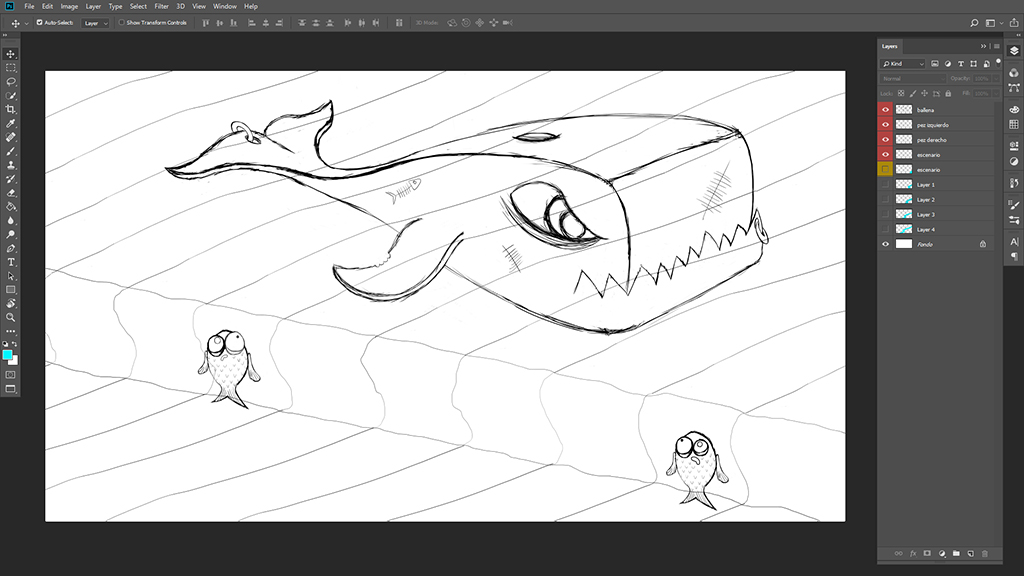Viewport: 1024px width, 576px height.
Task: Show Layer 1 visibility
Action: pyautogui.click(x=885, y=185)
